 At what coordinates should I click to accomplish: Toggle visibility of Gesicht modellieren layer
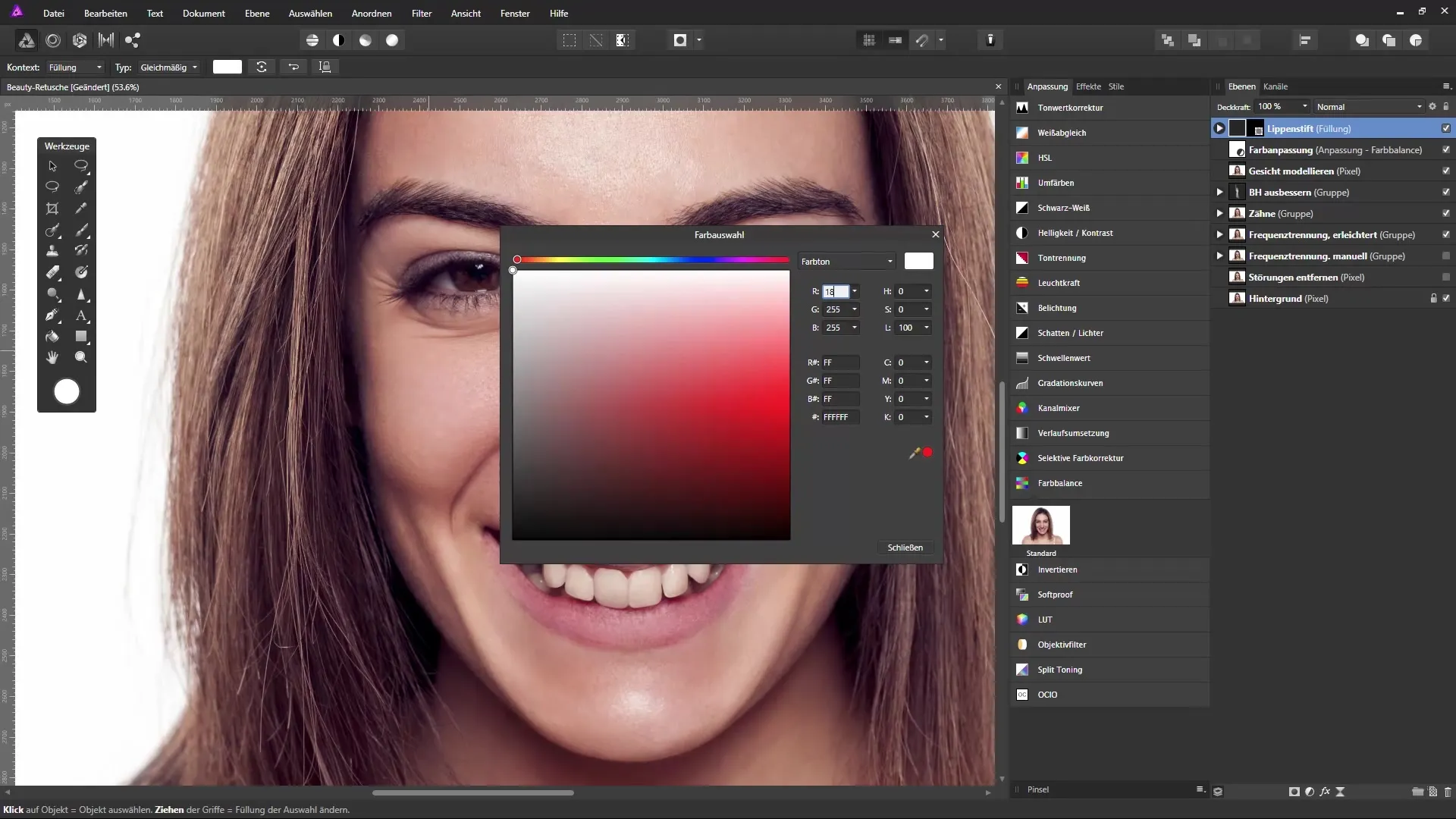click(x=1446, y=171)
